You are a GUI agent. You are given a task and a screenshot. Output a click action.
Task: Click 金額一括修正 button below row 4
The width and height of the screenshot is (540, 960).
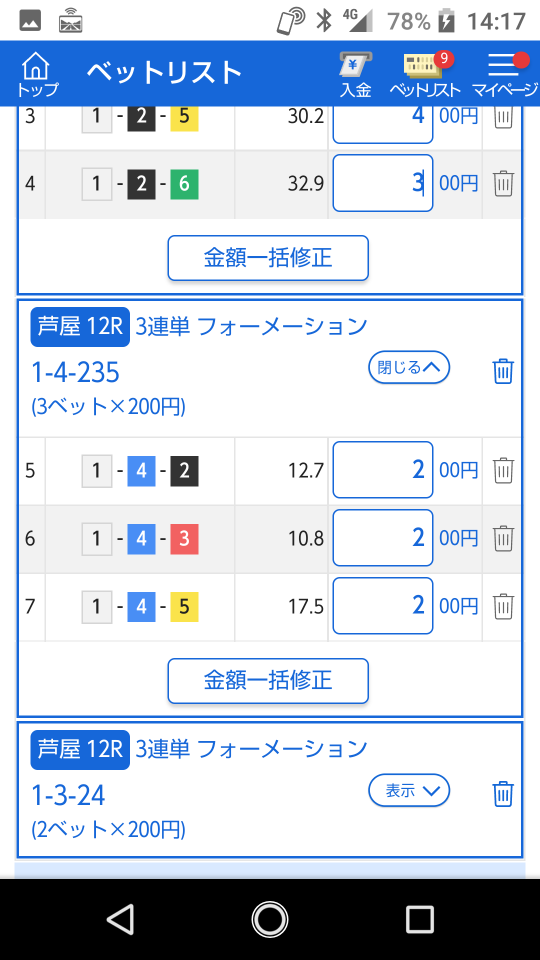[268, 258]
